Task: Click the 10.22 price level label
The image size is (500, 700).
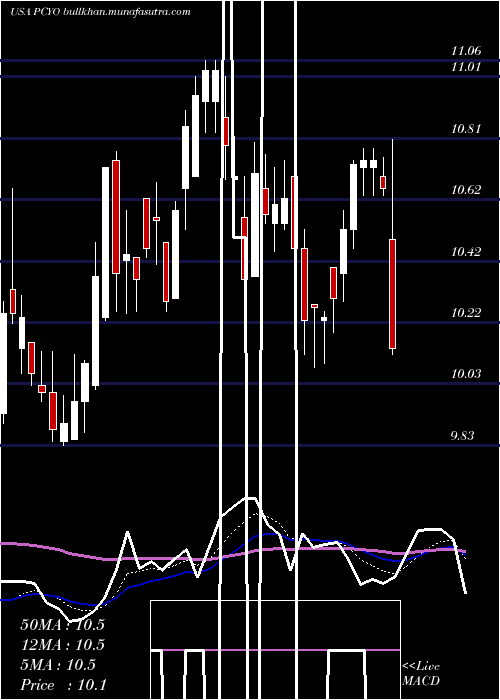Action: [467, 313]
